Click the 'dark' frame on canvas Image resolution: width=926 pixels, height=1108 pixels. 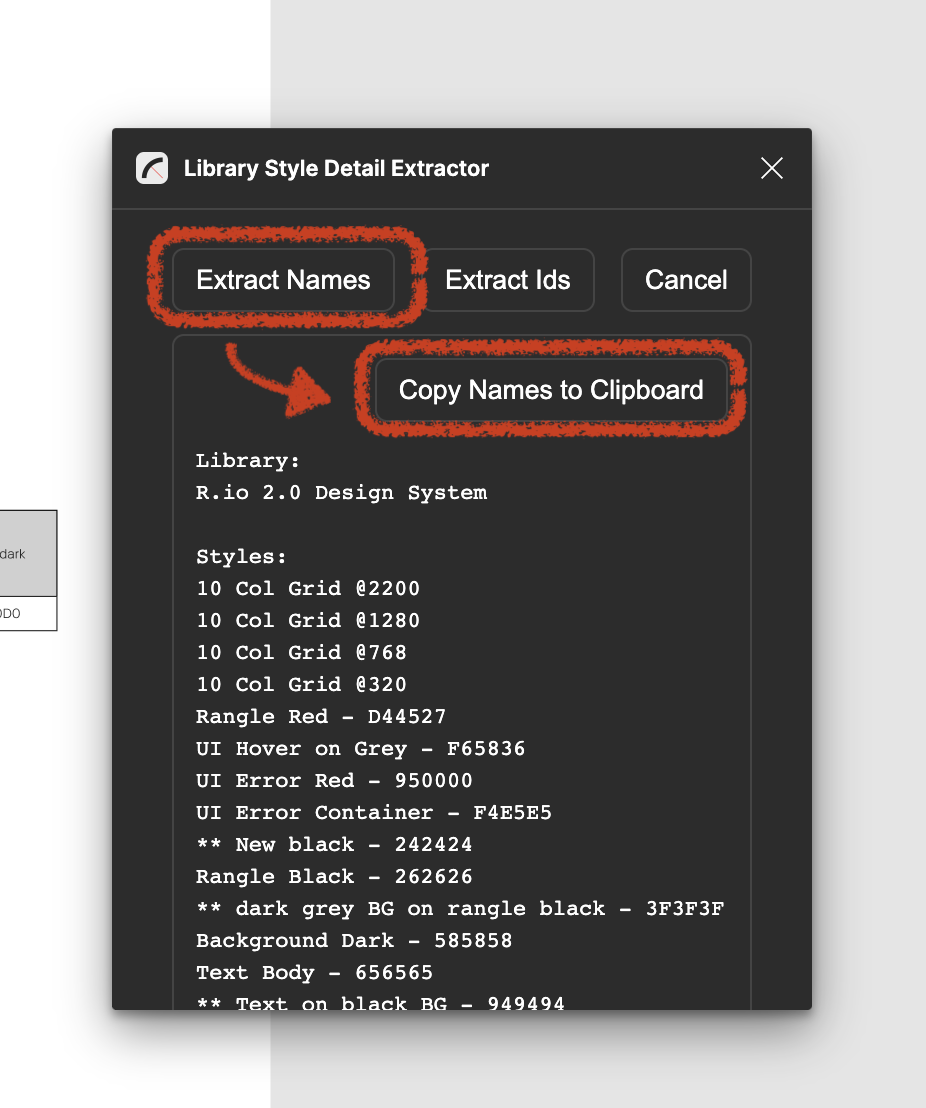(x=27, y=553)
